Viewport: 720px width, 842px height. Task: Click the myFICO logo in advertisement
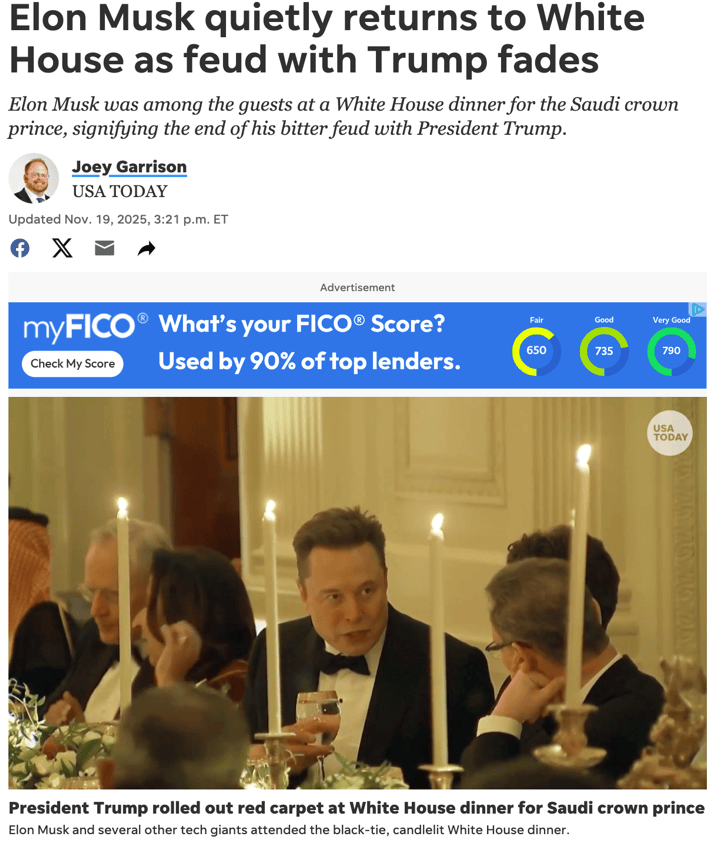tap(85, 326)
